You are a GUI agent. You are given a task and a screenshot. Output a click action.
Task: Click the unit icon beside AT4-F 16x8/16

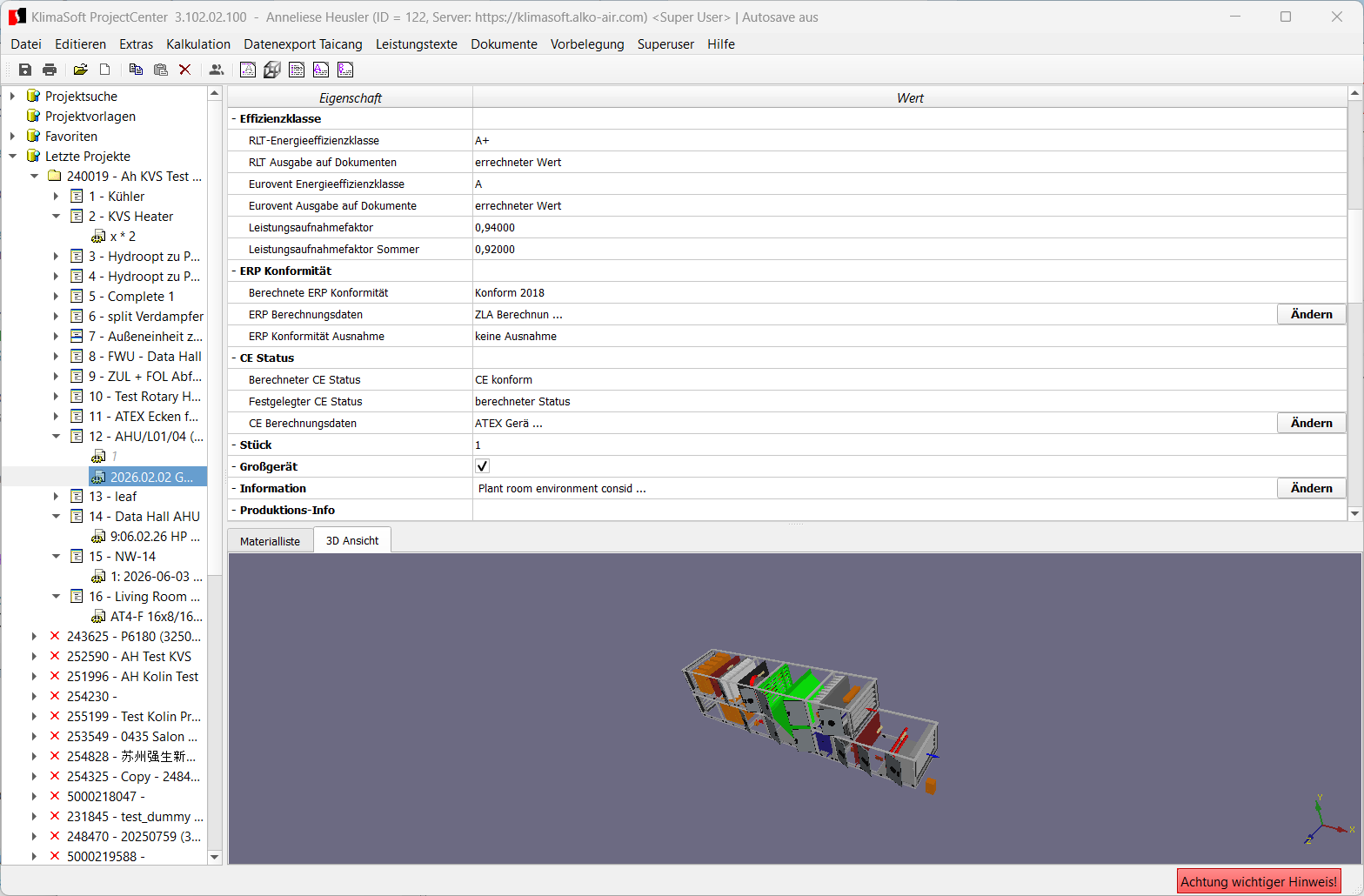[x=98, y=617]
